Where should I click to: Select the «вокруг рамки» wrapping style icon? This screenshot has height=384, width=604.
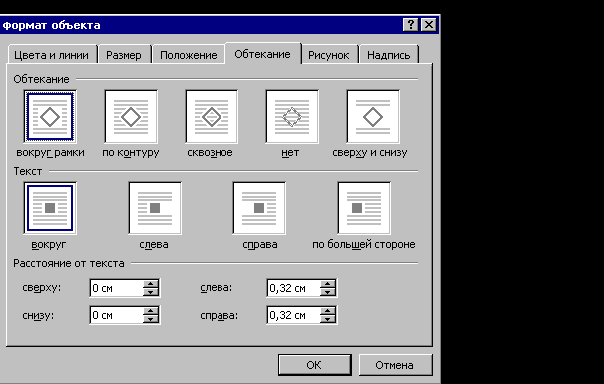click(50, 117)
